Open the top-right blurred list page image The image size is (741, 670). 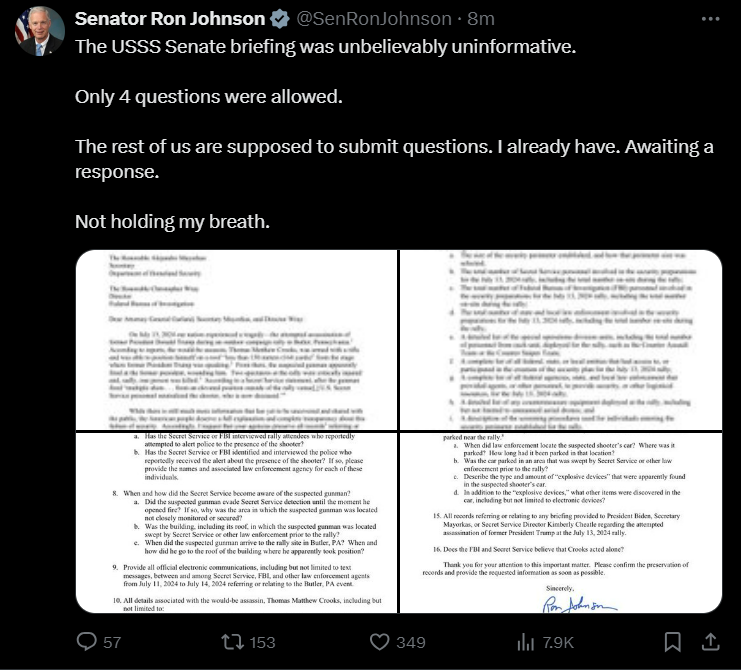[x=561, y=340]
